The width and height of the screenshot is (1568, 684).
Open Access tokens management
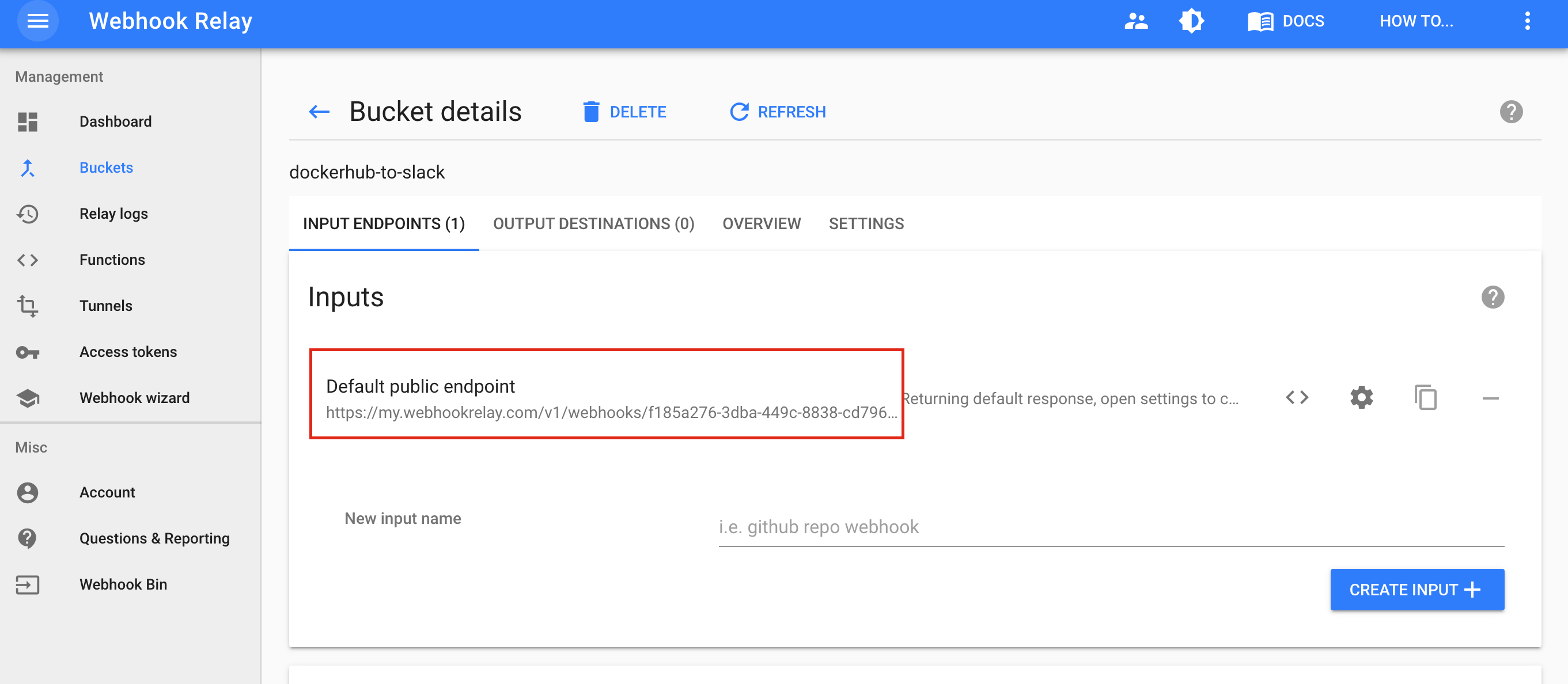128,352
